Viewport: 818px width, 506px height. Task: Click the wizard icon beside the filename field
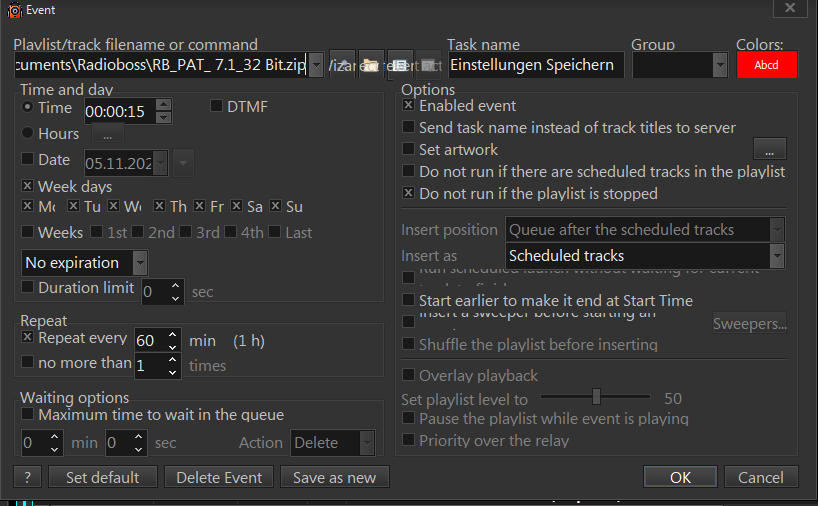(342, 65)
